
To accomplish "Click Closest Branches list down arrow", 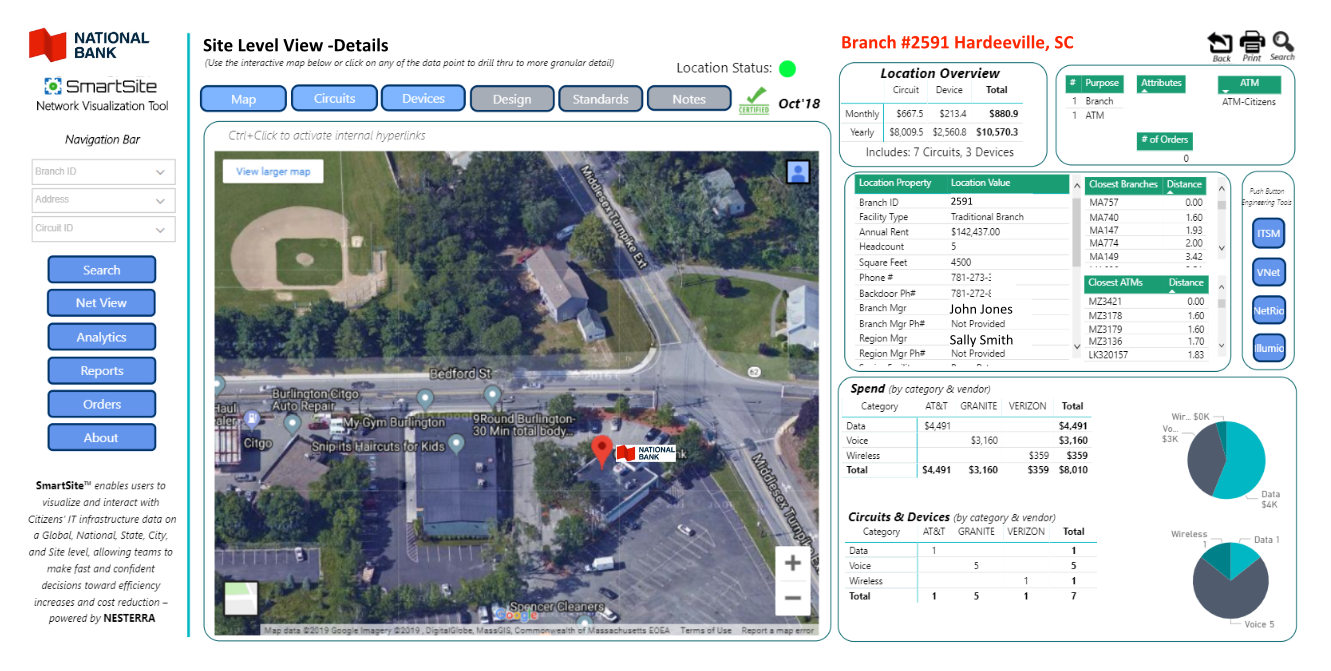I will click(x=1222, y=248).
